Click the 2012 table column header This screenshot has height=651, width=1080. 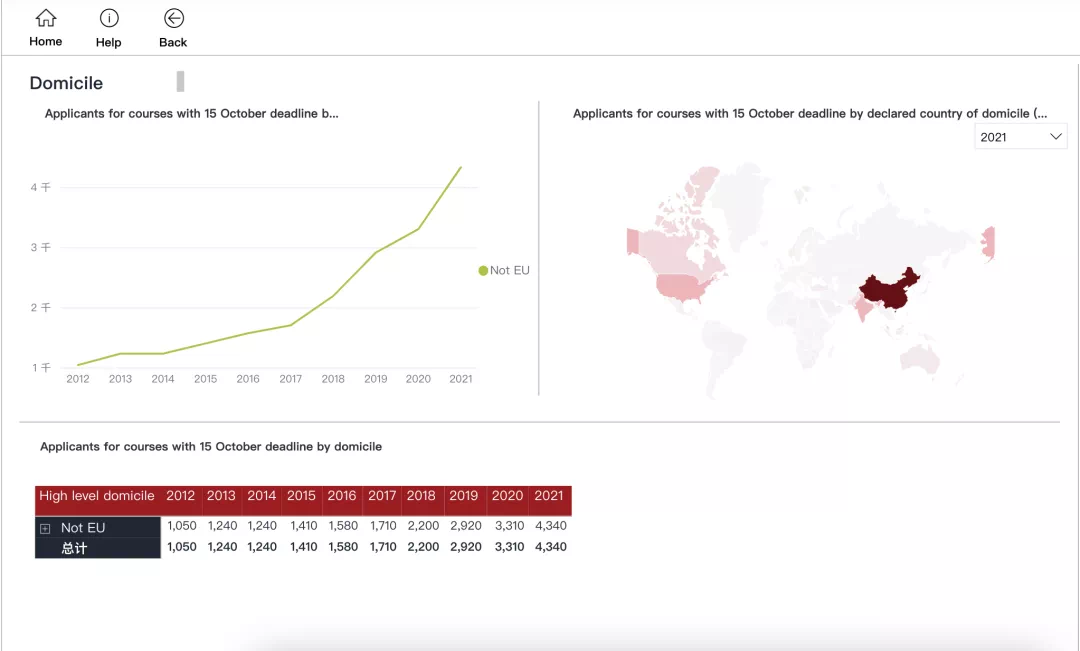click(180, 495)
